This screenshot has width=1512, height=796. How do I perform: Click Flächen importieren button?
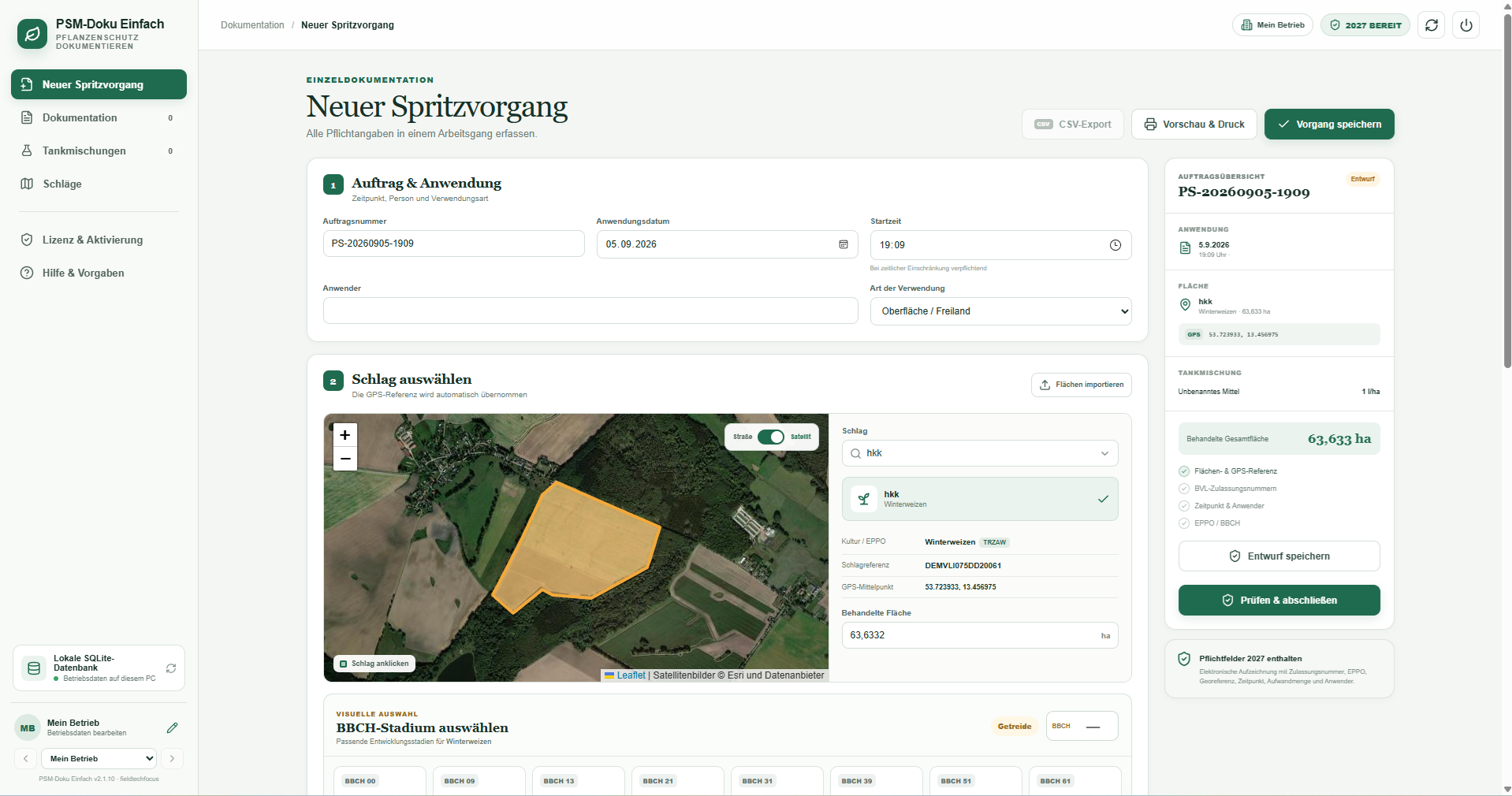click(x=1082, y=385)
